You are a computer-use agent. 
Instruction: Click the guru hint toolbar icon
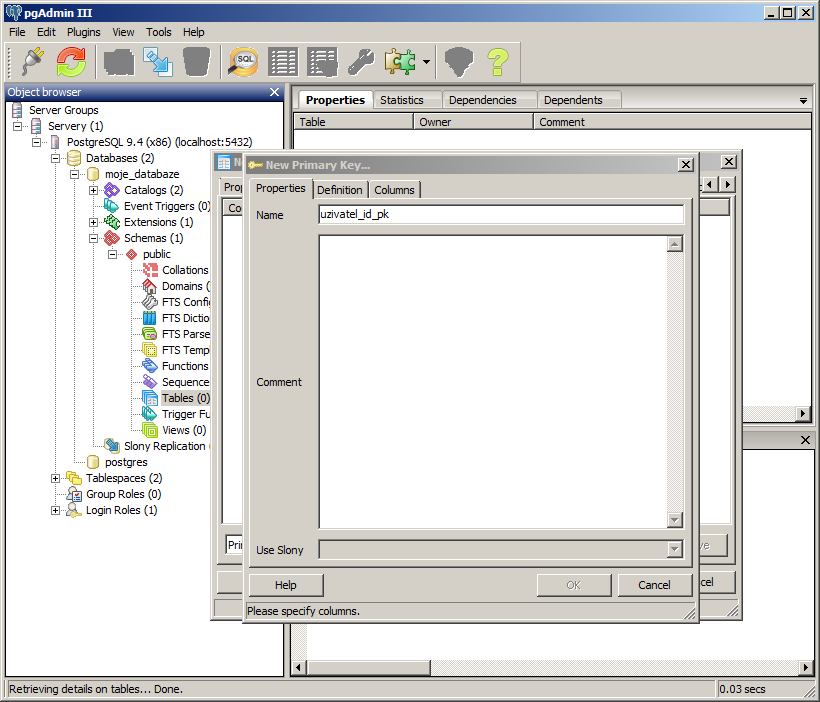(x=459, y=62)
